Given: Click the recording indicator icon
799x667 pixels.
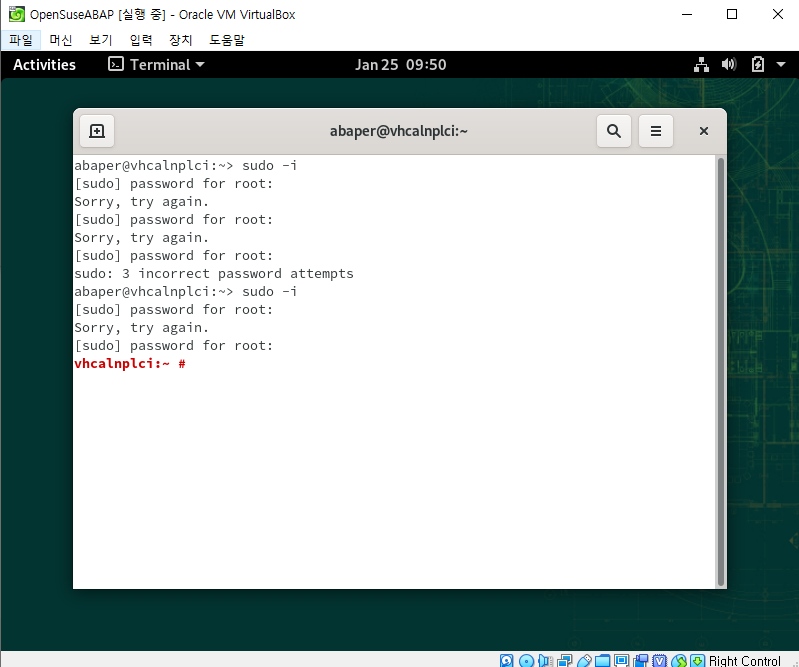Looking at the screenshot, I should (641, 660).
